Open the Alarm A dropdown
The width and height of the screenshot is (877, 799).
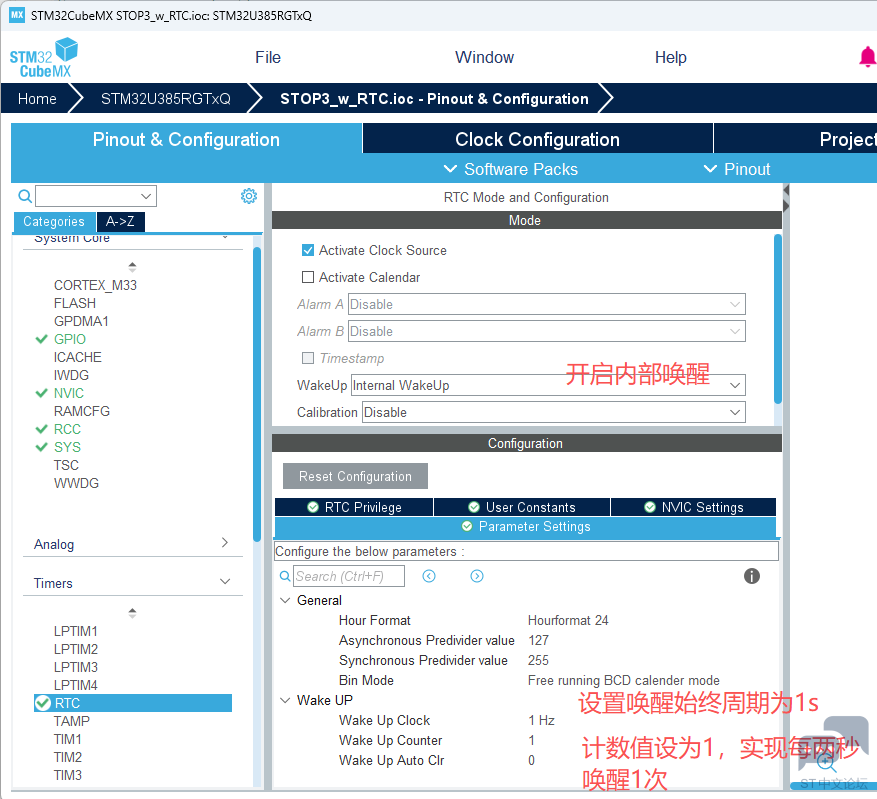coord(546,304)
